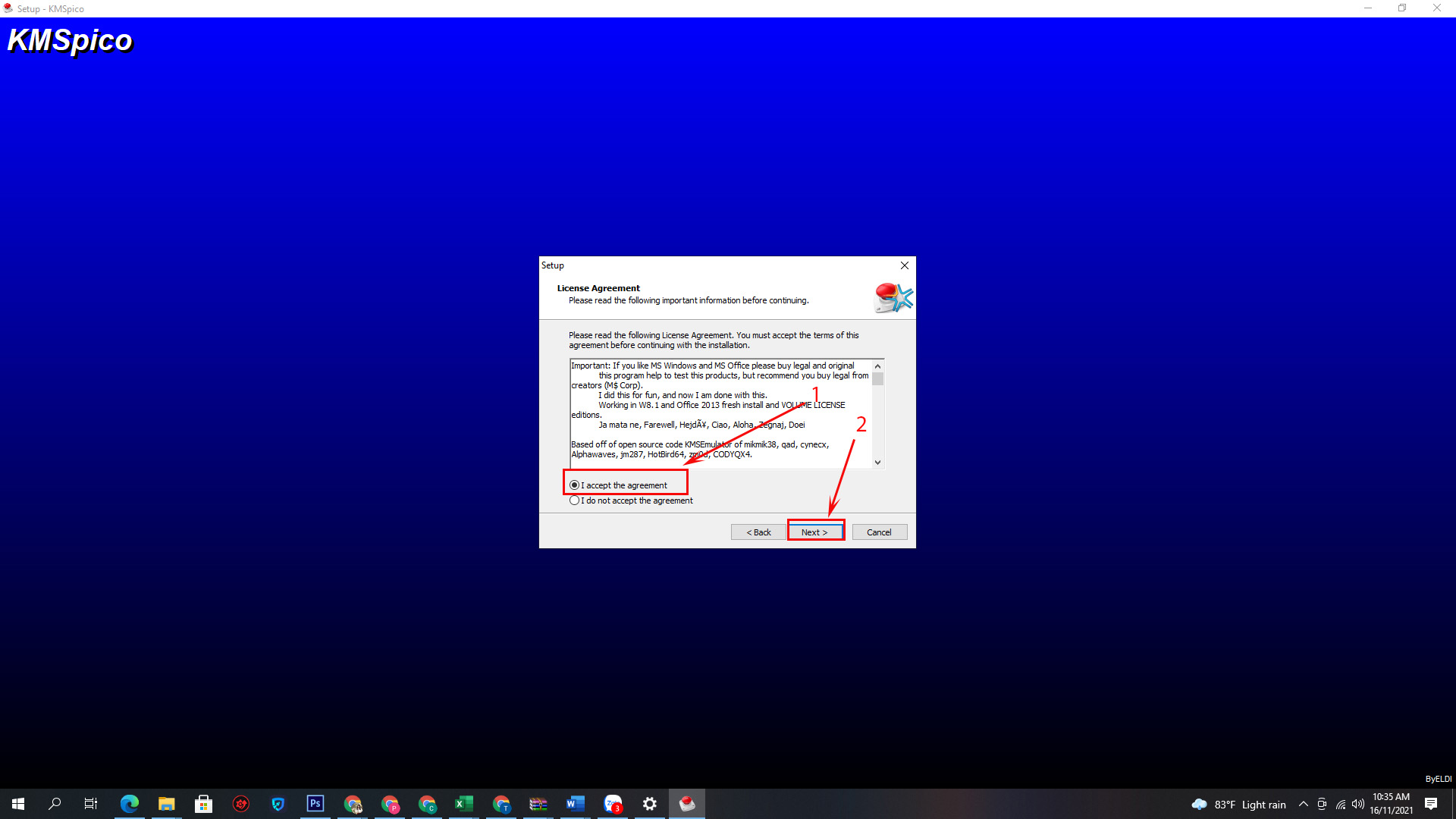The height and width of the screenshot is (819, 1456).
Task: Open Zalo chat with notification badge
Action: (613, 804)
